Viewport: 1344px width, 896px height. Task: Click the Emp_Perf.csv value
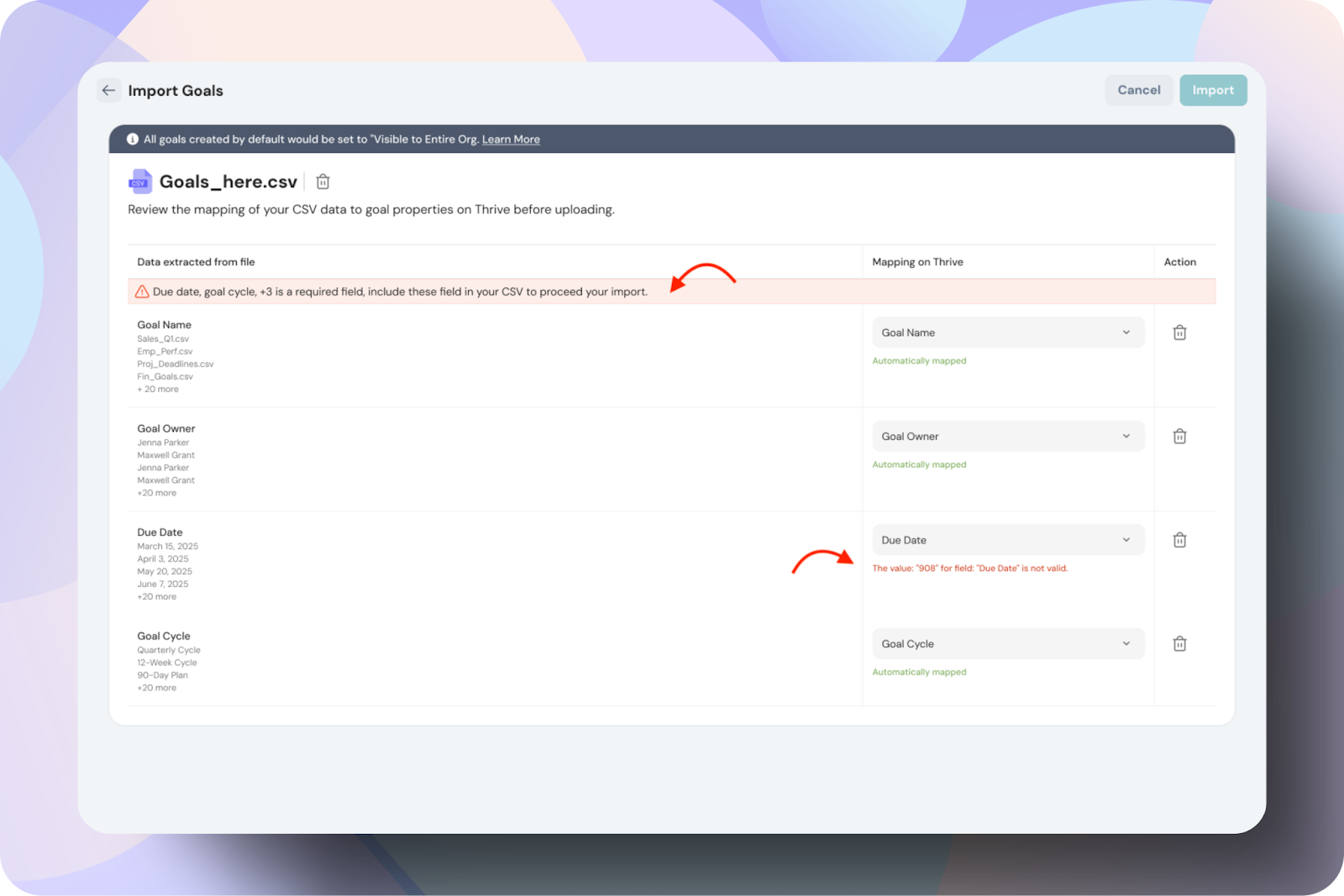[165, 352]
